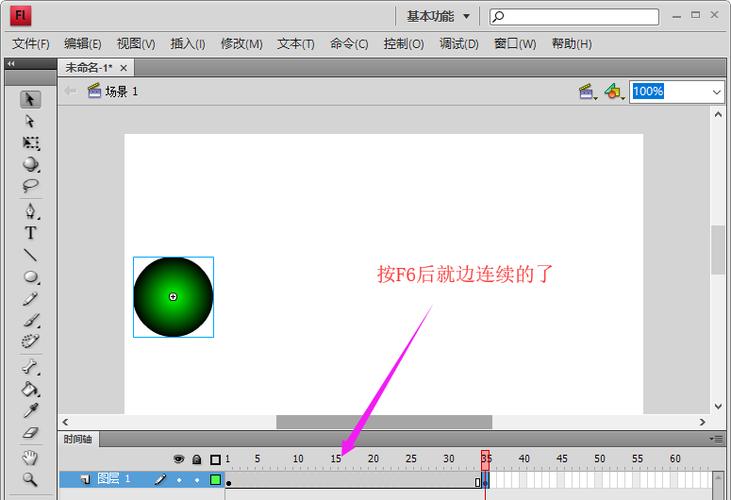This screenshot has height=500, width=731.
Task: Toggle show all layers as outlines
Action: [x=215, y=459]
